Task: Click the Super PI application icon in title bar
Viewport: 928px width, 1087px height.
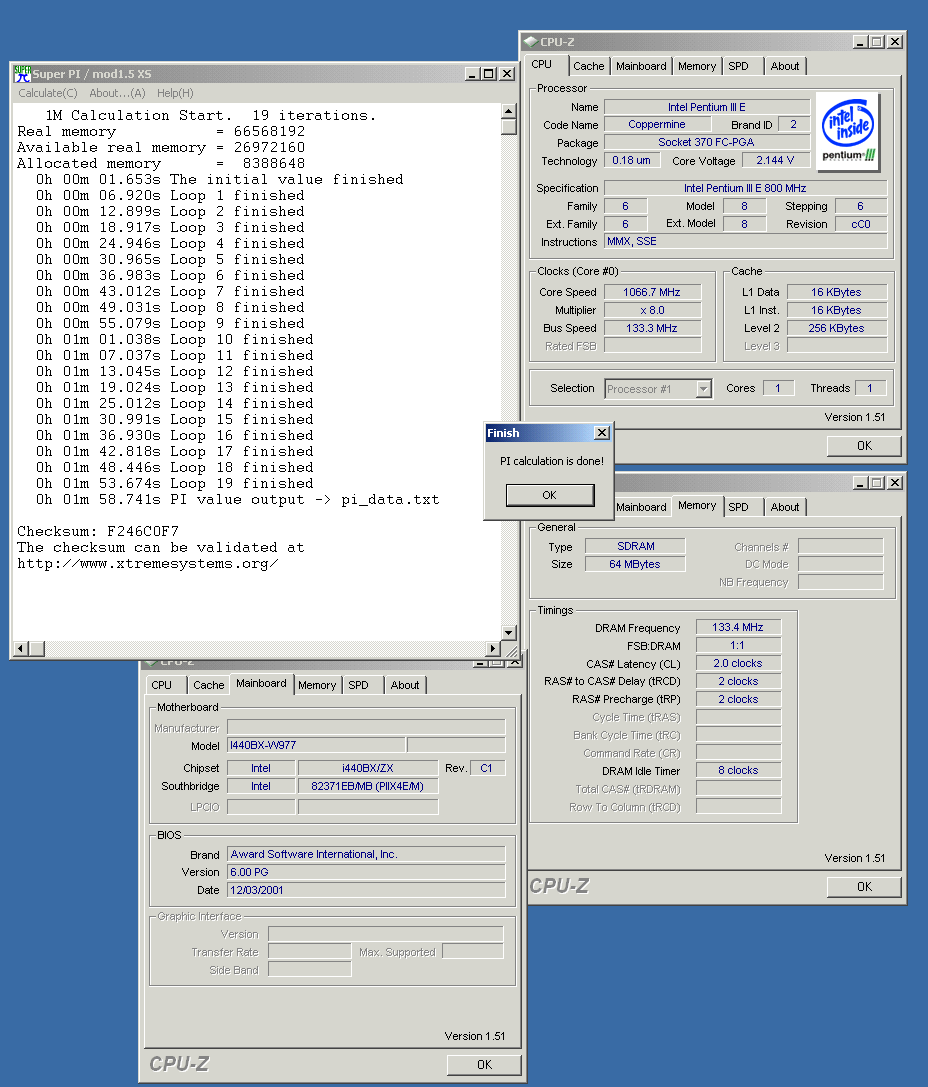Action: pyautogui.click(x=22, y=73)
